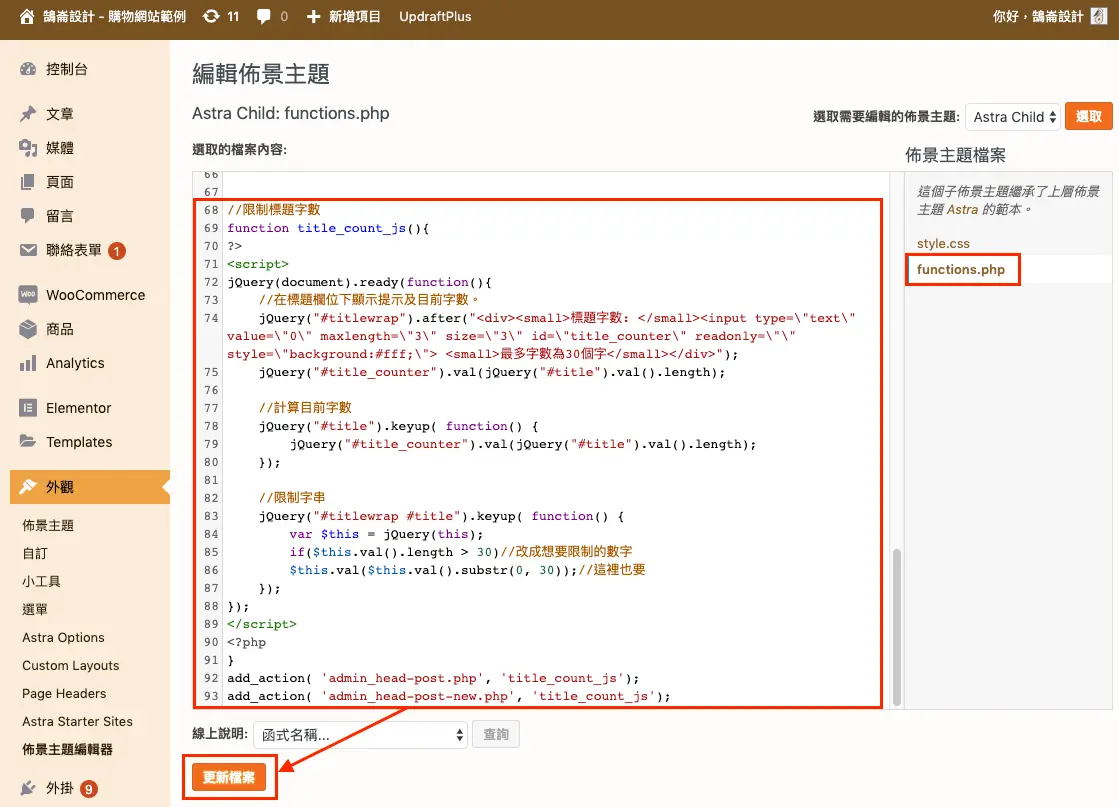Click the Astra Child: functions.php heading

click(290, 113)
